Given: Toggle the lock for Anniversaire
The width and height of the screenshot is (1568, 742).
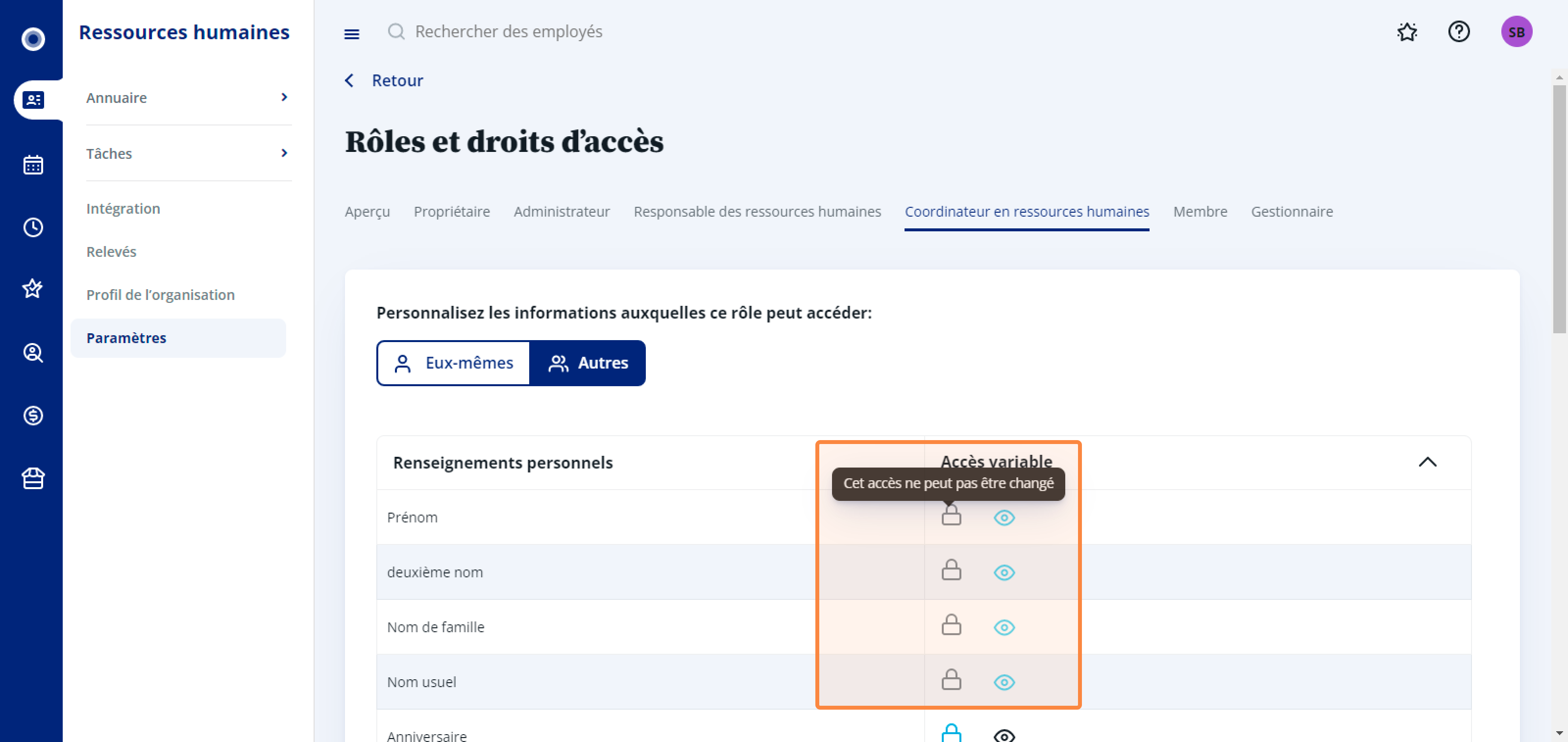Looking at the screenshot, I should pyautogui.click(x=951, y=733).
